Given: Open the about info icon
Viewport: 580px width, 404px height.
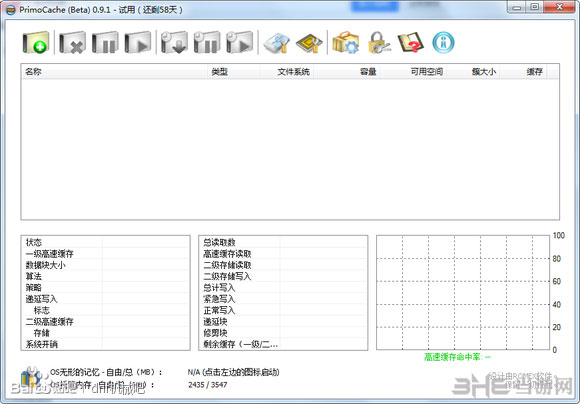Looking at the screenshot, I should (x=443, y=43).
